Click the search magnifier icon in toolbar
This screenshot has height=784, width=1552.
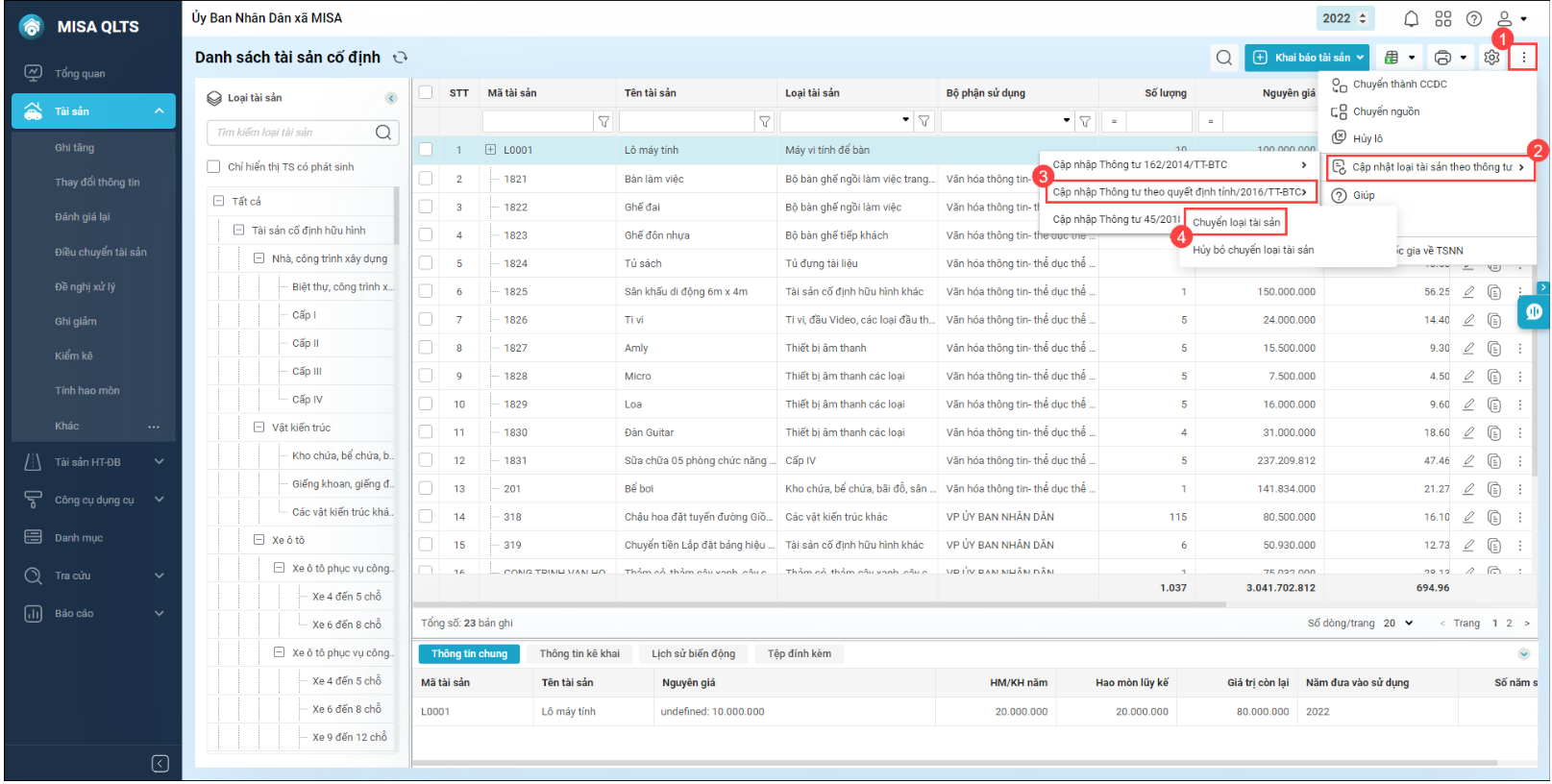(x=1223, y=58)
